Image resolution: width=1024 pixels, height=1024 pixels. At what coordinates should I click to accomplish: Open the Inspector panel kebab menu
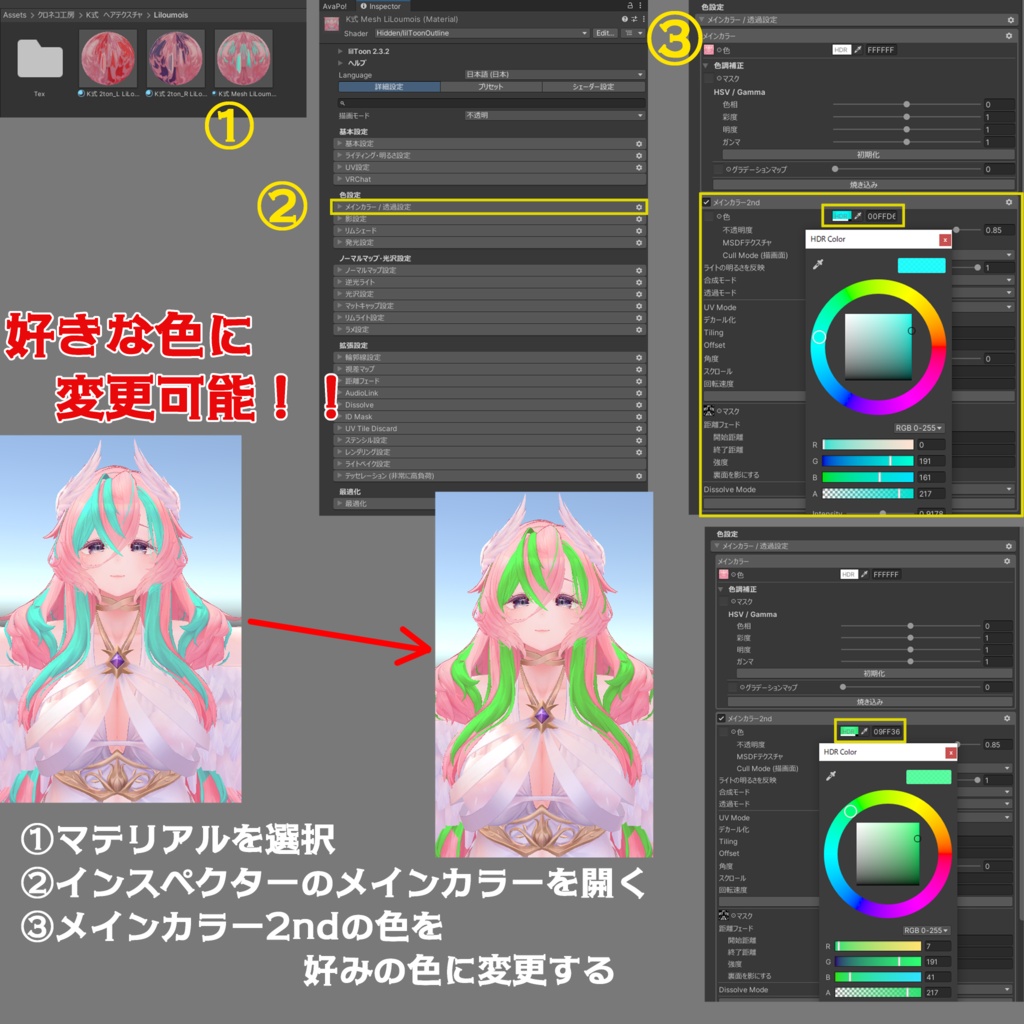pyautogui.click(x=640, y=5)
